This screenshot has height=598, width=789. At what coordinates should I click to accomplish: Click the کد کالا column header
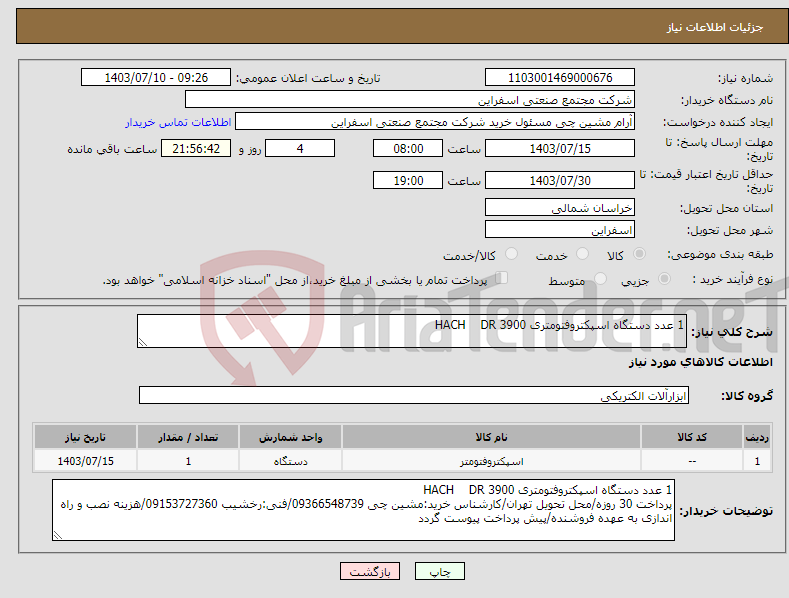click(692, 437)
